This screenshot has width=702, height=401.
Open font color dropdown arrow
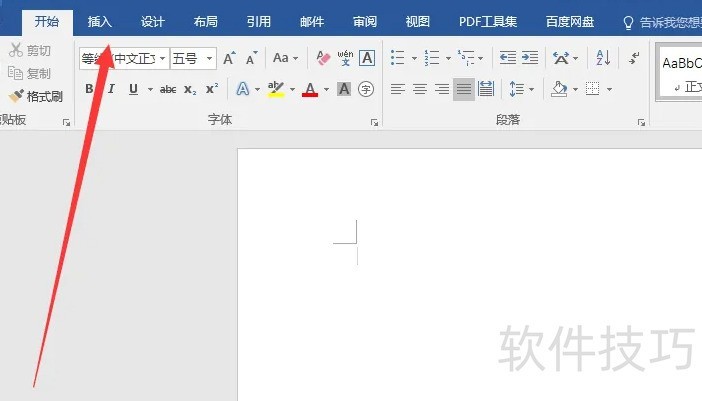[x=326, y=90]
